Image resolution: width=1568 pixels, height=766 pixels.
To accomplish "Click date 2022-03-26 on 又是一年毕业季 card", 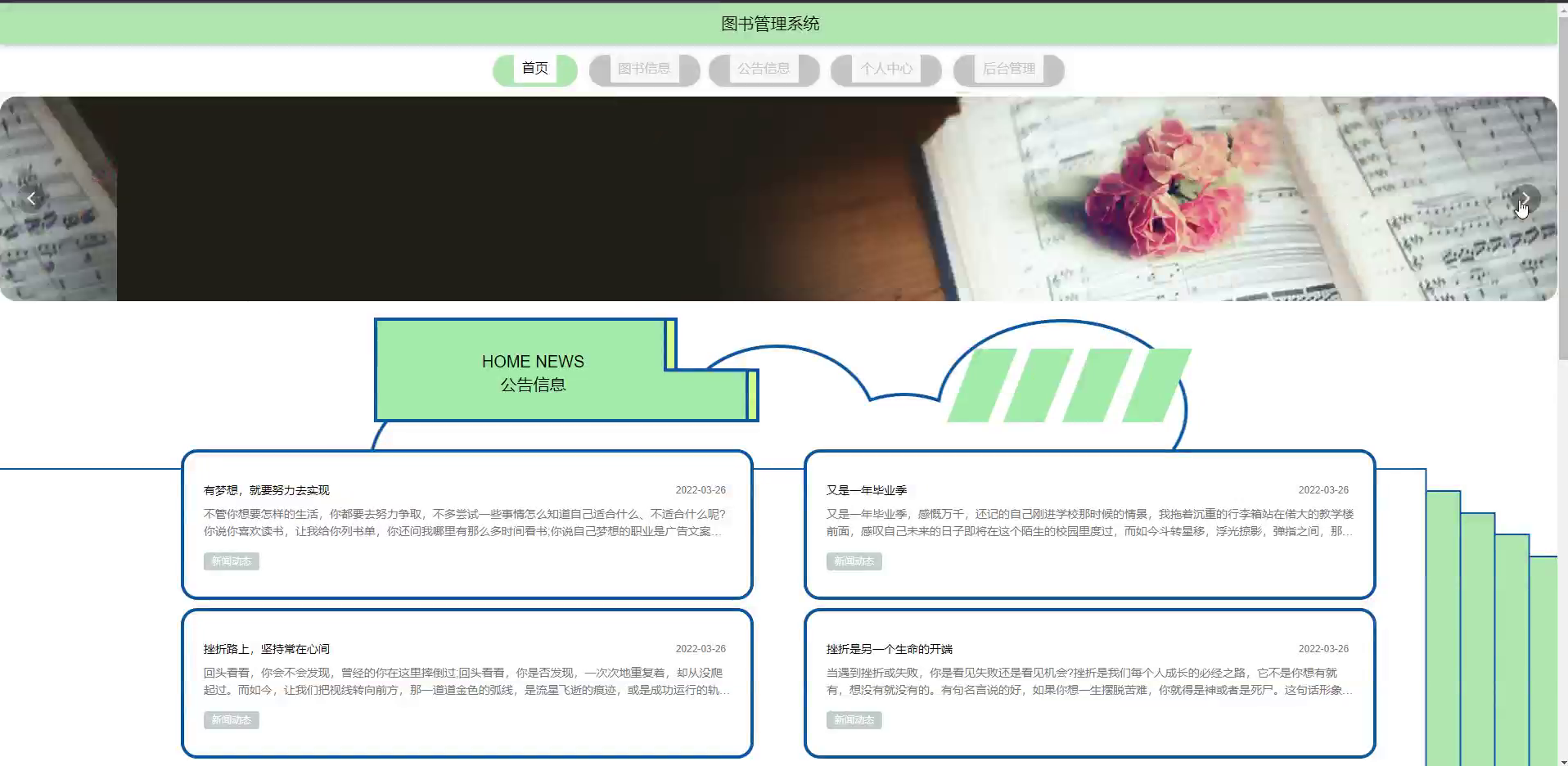I will pos(1323,490).
